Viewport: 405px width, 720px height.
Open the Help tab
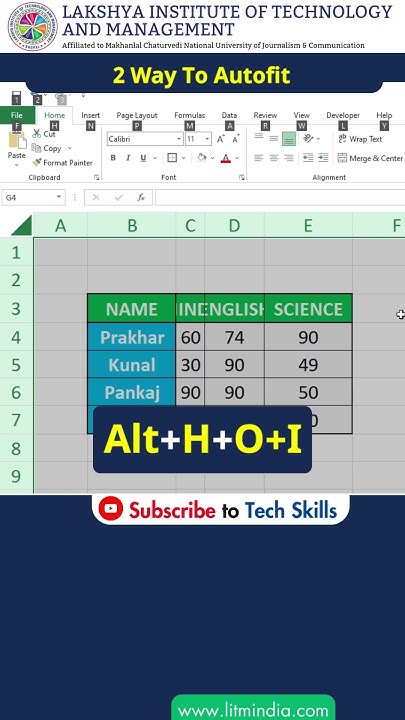[384, 115]
